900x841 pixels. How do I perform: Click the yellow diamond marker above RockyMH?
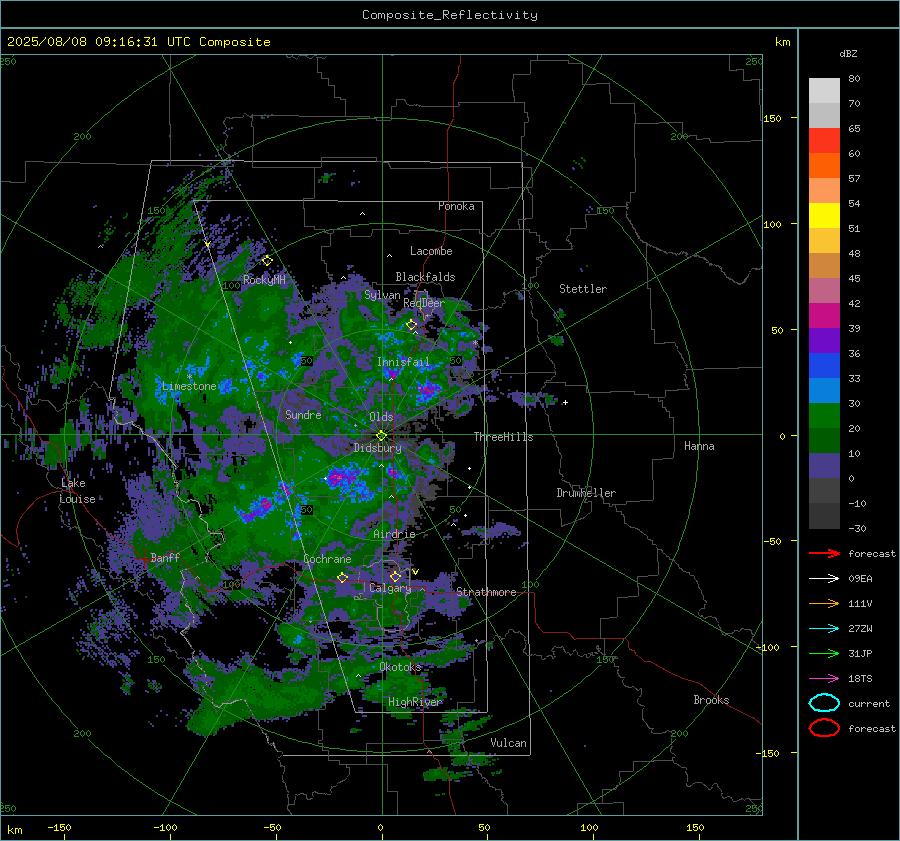267,261
